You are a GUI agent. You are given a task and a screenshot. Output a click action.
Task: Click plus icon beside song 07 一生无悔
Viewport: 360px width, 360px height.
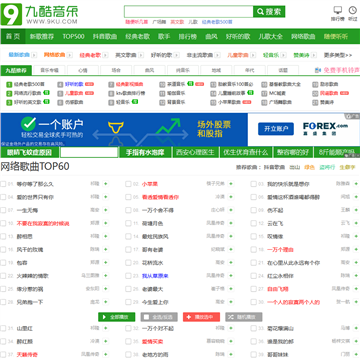pyautogui.click(x=106, y=210)
